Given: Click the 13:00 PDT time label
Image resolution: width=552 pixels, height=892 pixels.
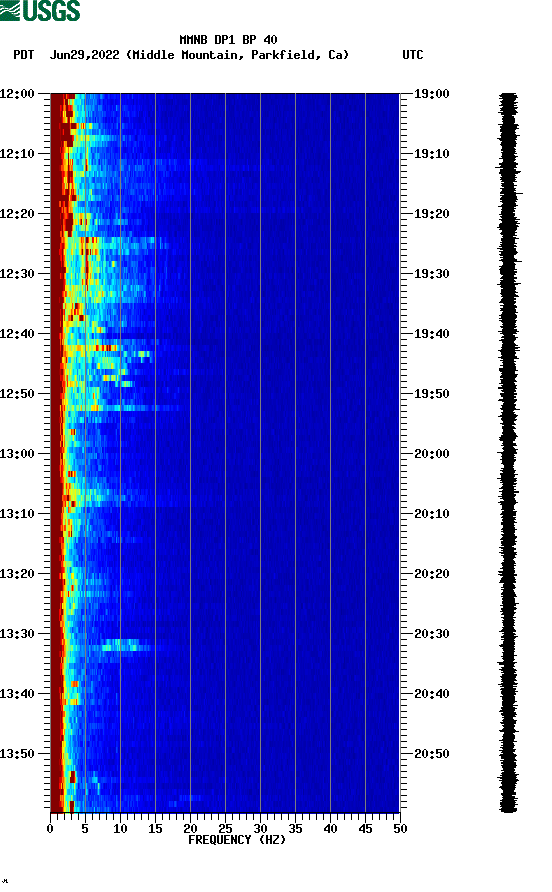Looking at the screenshot, I should 17,453.
